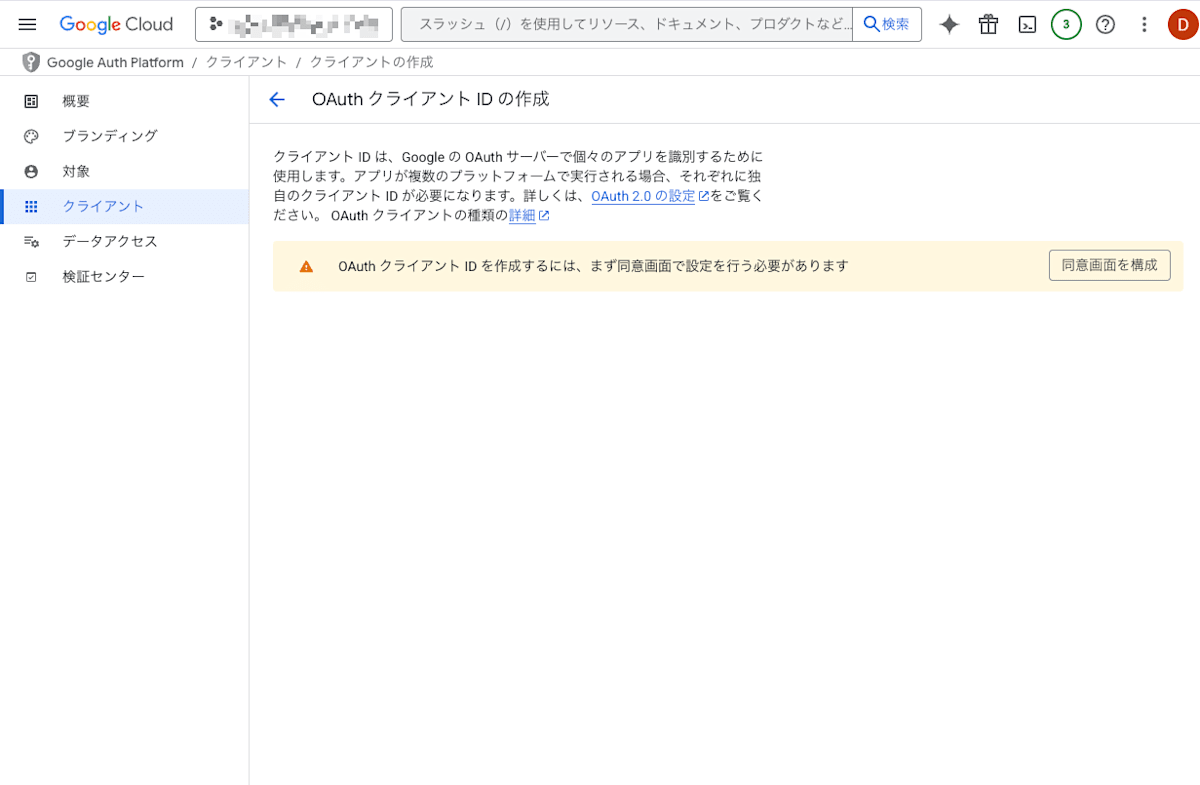Click the consent screen warning message text
Screen dimensions: 1200x785
593,266
